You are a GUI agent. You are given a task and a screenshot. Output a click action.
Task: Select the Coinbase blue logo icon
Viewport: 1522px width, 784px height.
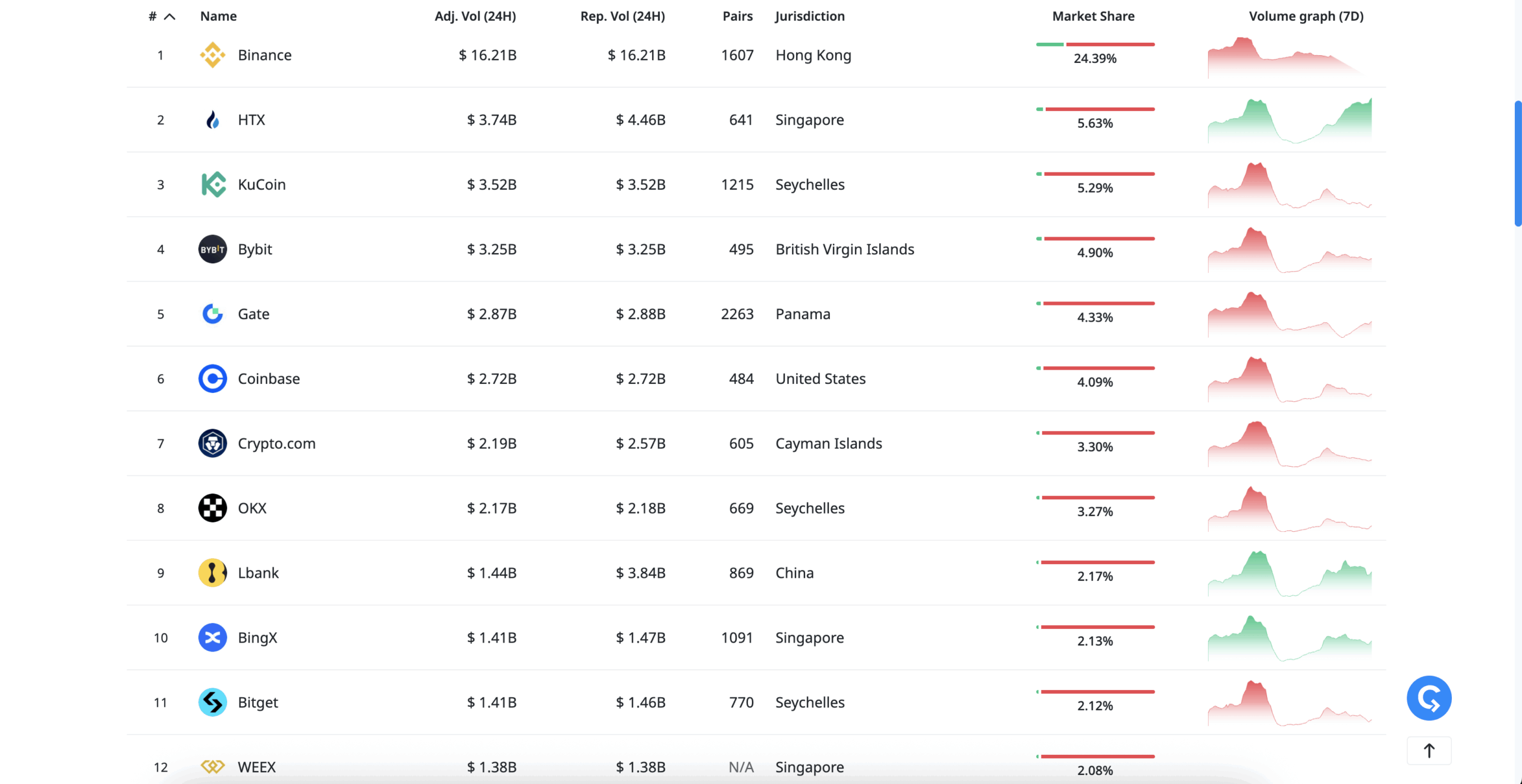[x=212, y=379]
